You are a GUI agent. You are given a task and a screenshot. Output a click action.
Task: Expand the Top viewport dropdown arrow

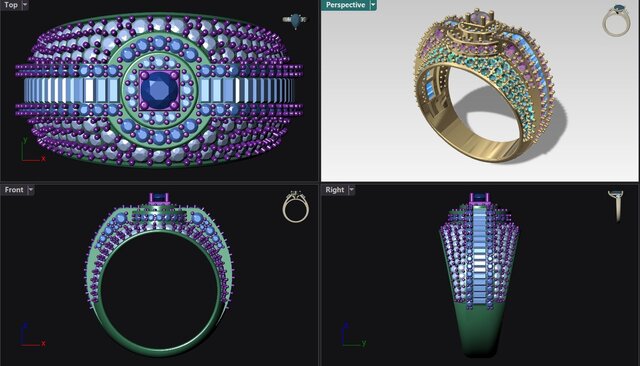pos(25,5)
